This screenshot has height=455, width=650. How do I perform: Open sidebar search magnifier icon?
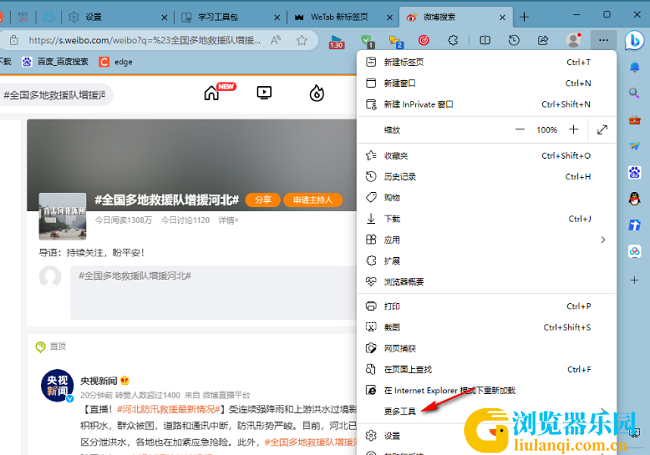(634, 93)
